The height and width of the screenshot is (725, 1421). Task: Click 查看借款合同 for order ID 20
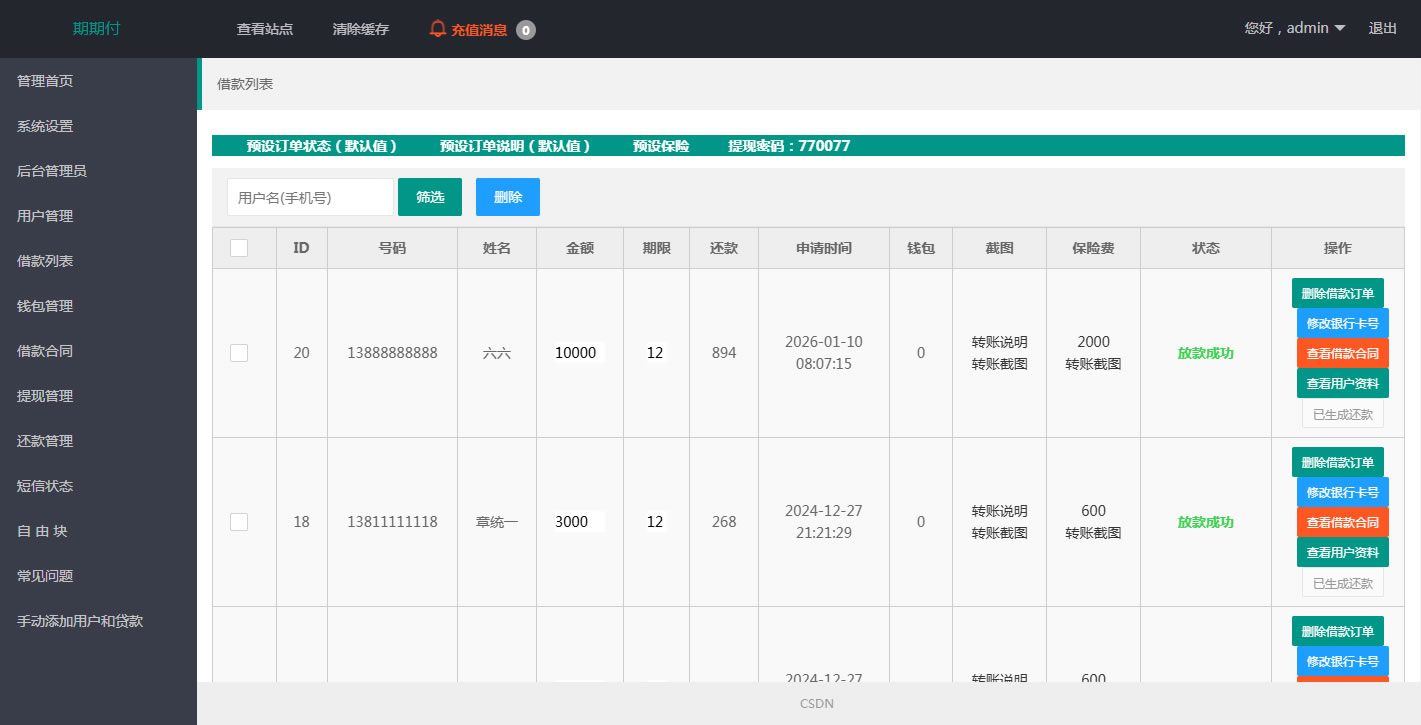coord(1342,353)
